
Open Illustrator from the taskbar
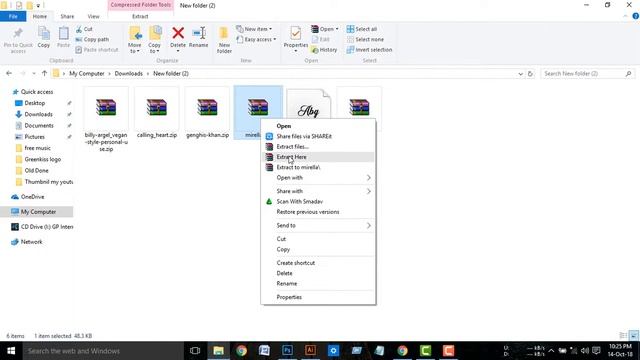click(x=310, y=351)
